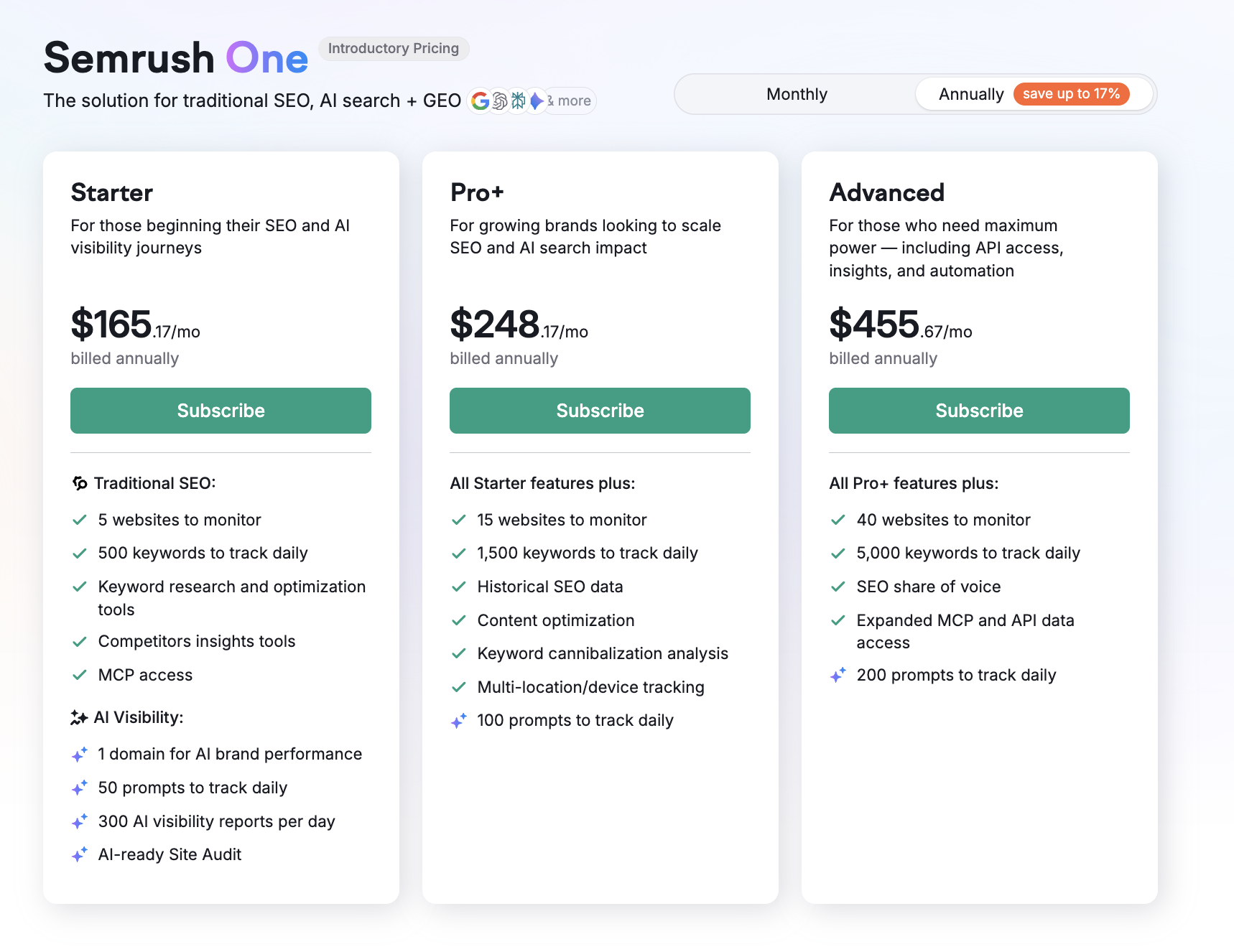Open the Traditional SEO icon on Starter card
1234x952 pixels.
[x=80, y=483]
